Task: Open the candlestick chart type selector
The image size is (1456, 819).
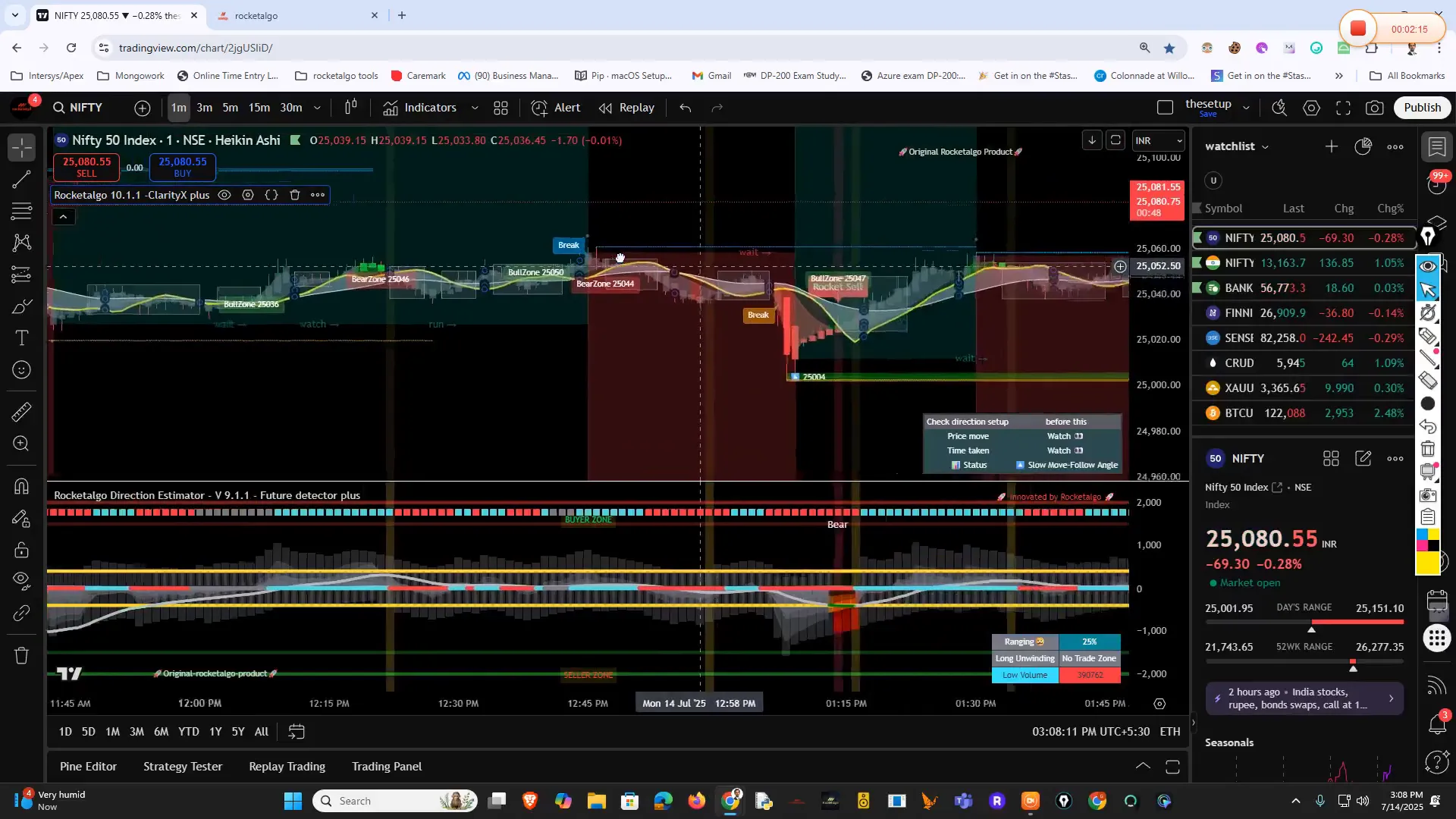Action: (350, 108)
